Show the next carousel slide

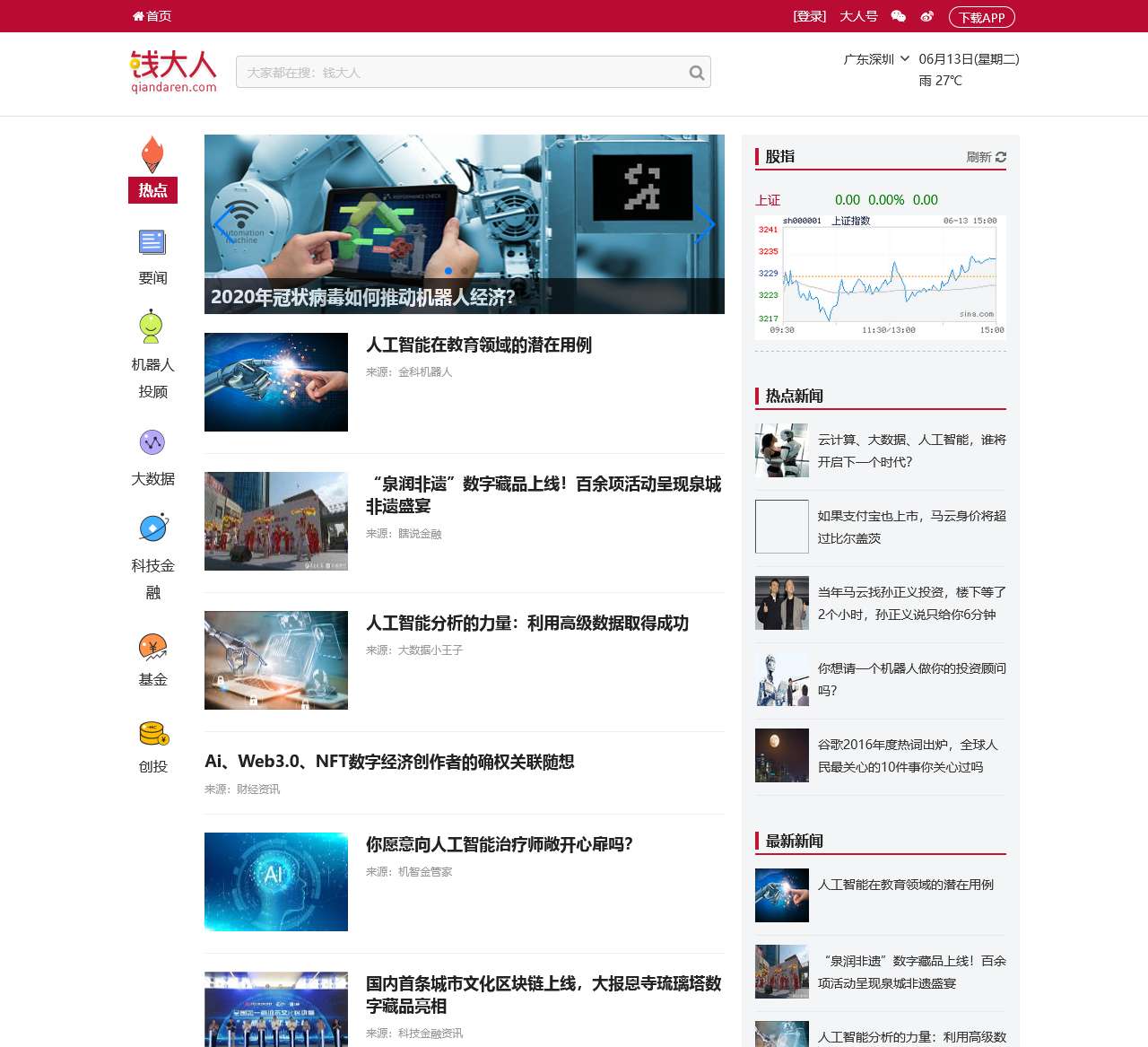coord(706,224)
